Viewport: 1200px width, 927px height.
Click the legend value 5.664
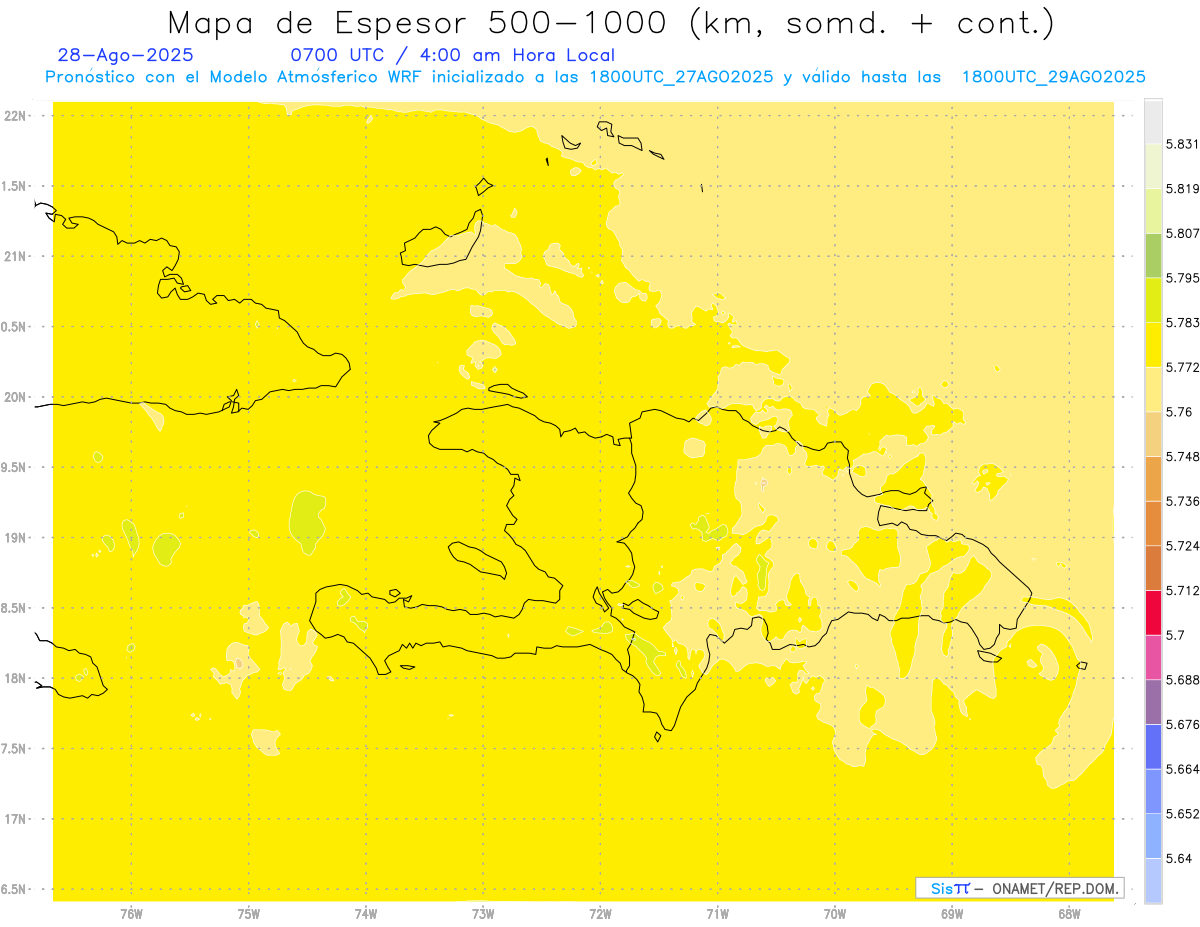pos(1183,769)
